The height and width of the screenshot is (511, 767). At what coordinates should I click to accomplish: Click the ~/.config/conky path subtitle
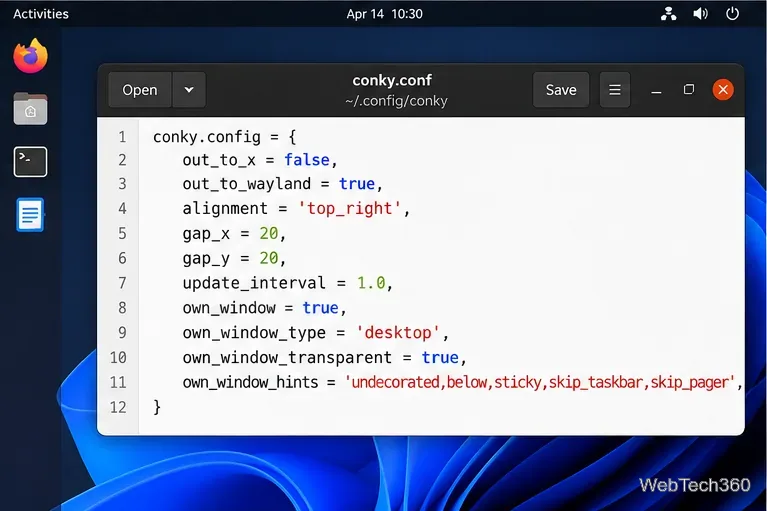pyautogui.click(x=396, y=101)
